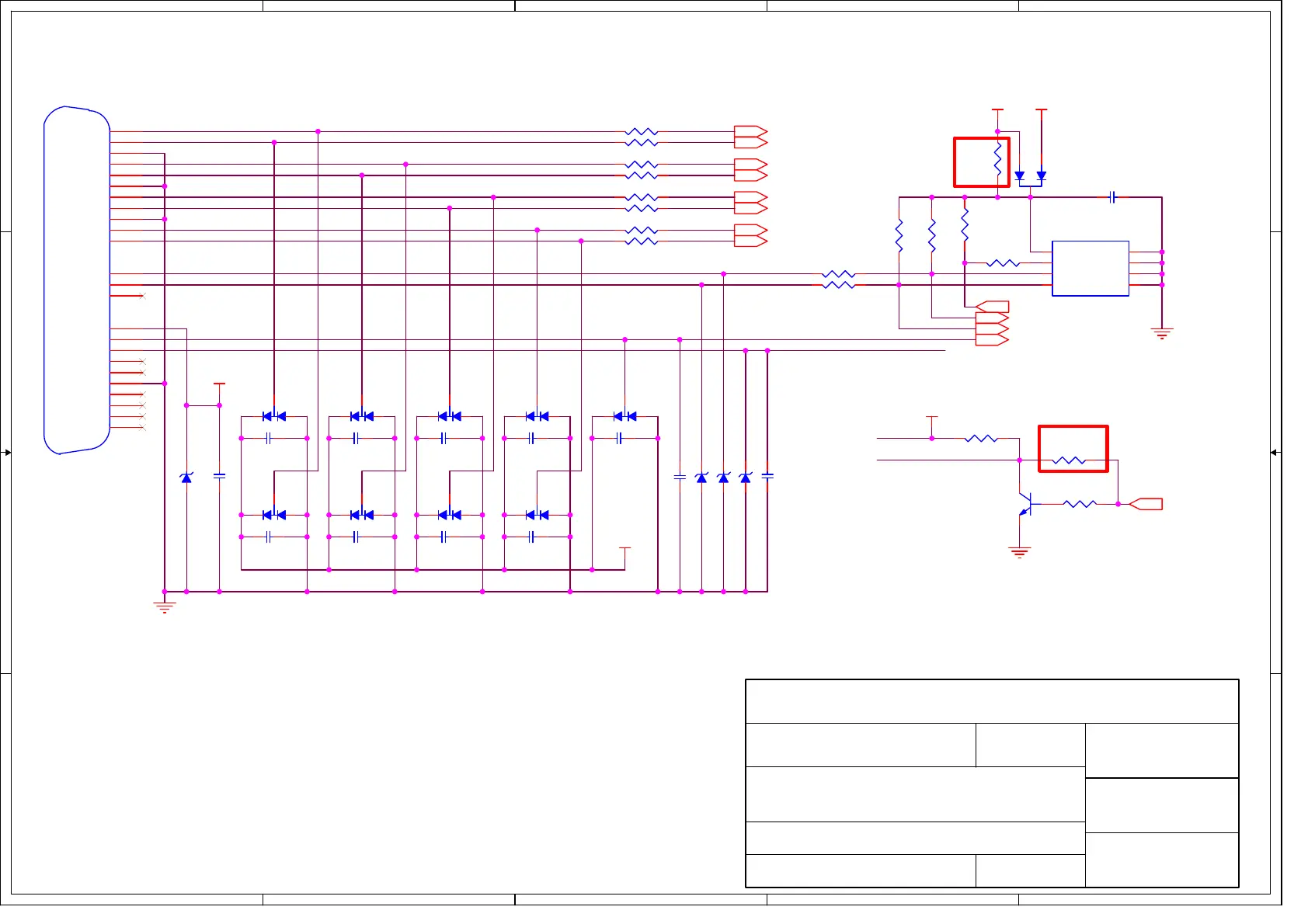Click the resistor at the transistor's collector output
Image resolution: width=1308 pixels, height=924 pixels.
click(x=1080, y=504)
